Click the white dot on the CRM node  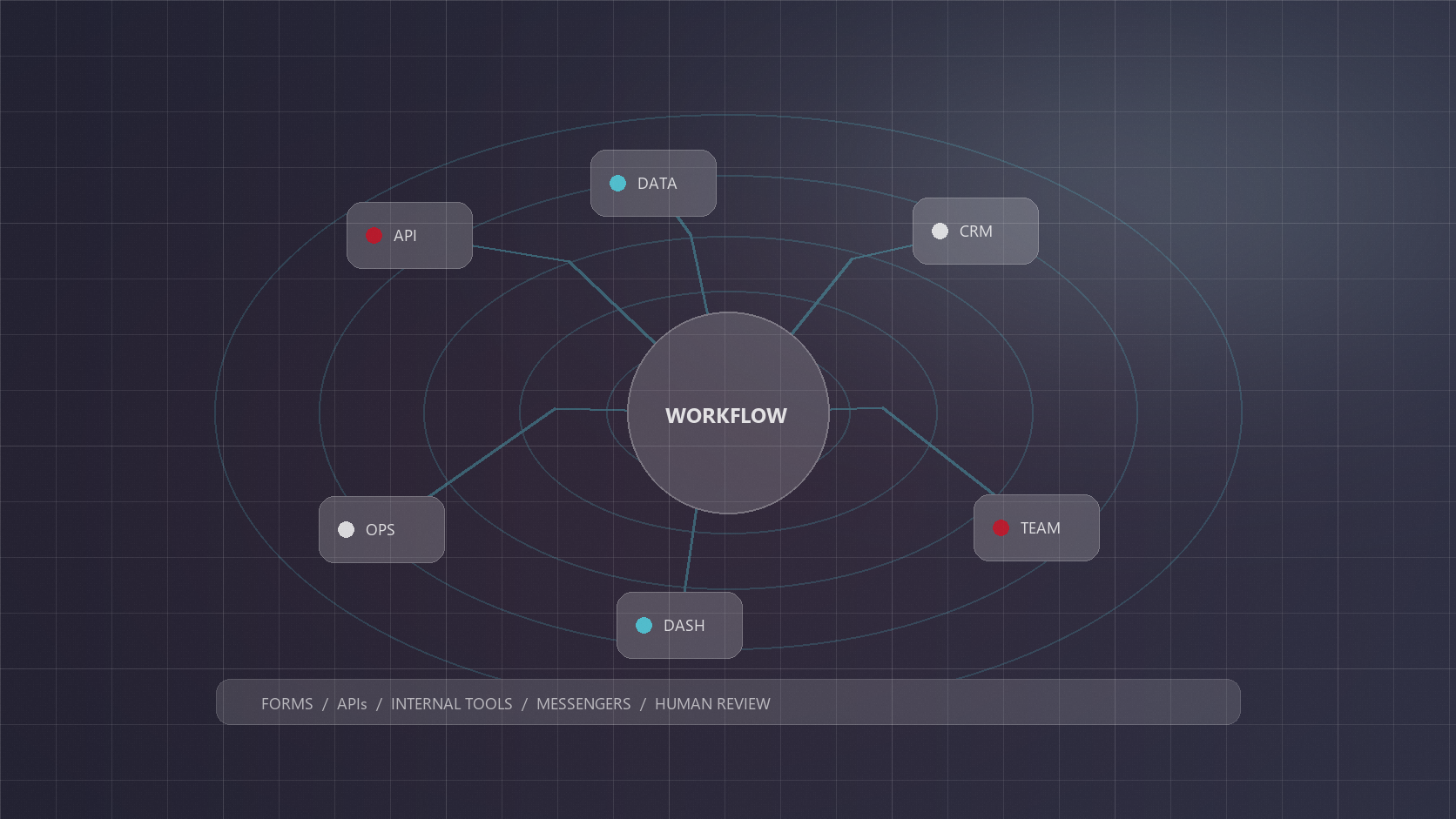pyautogui.click(x=940, y=232)
